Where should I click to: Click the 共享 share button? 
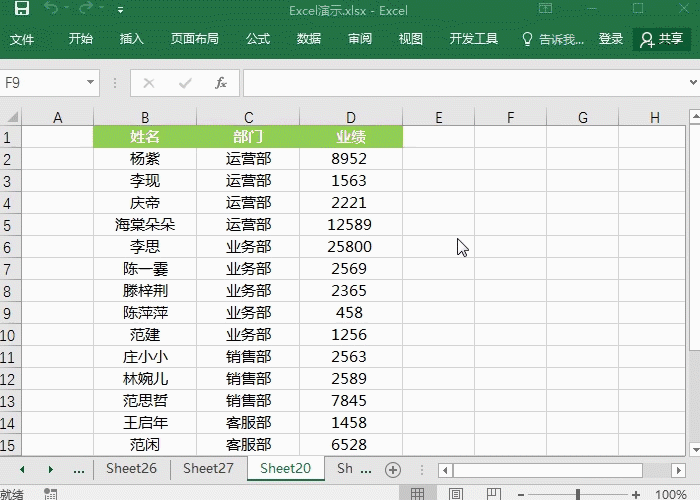[x=662, y=39]
